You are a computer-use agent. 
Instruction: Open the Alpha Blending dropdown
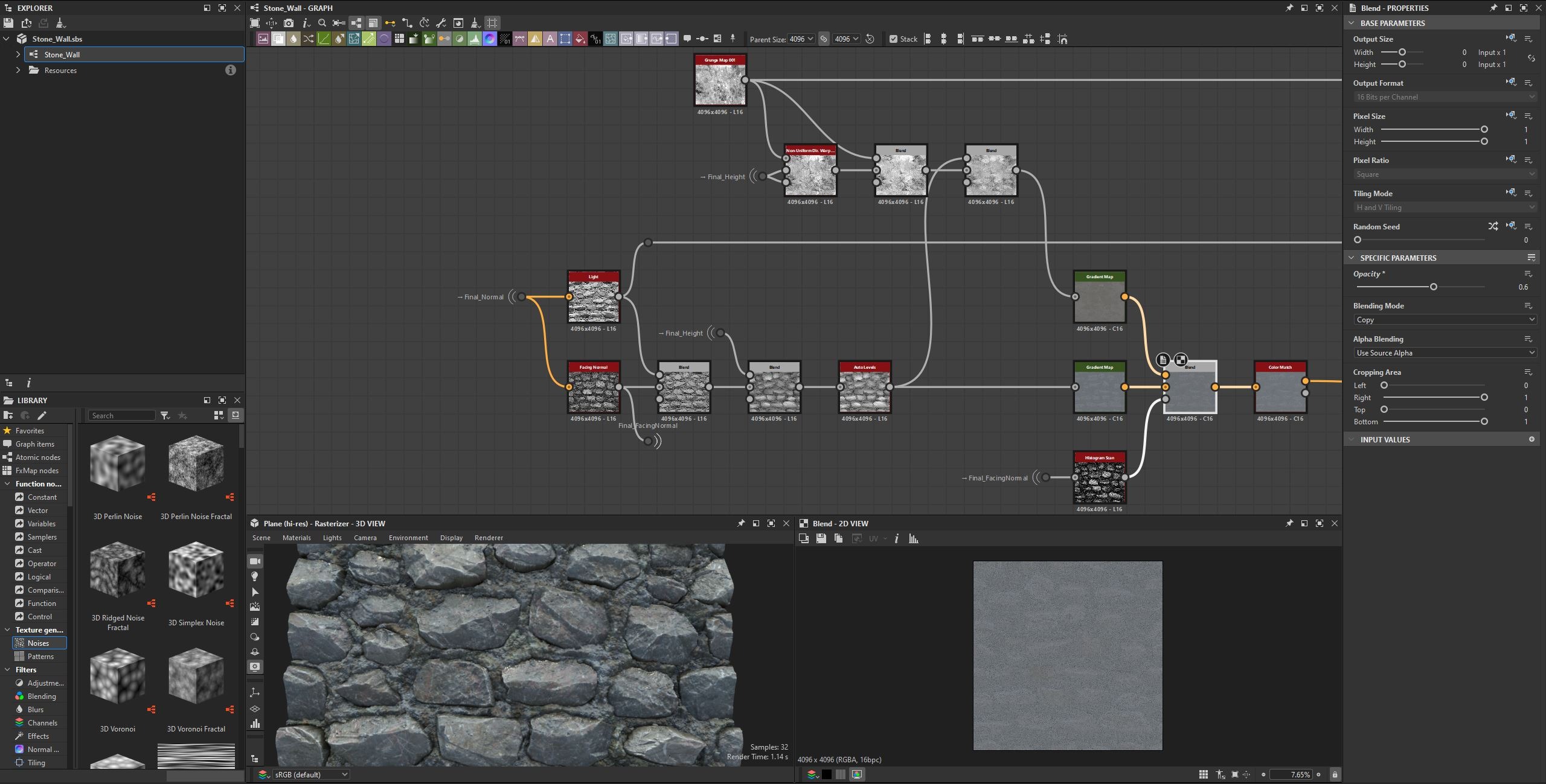pos(1445,353)
